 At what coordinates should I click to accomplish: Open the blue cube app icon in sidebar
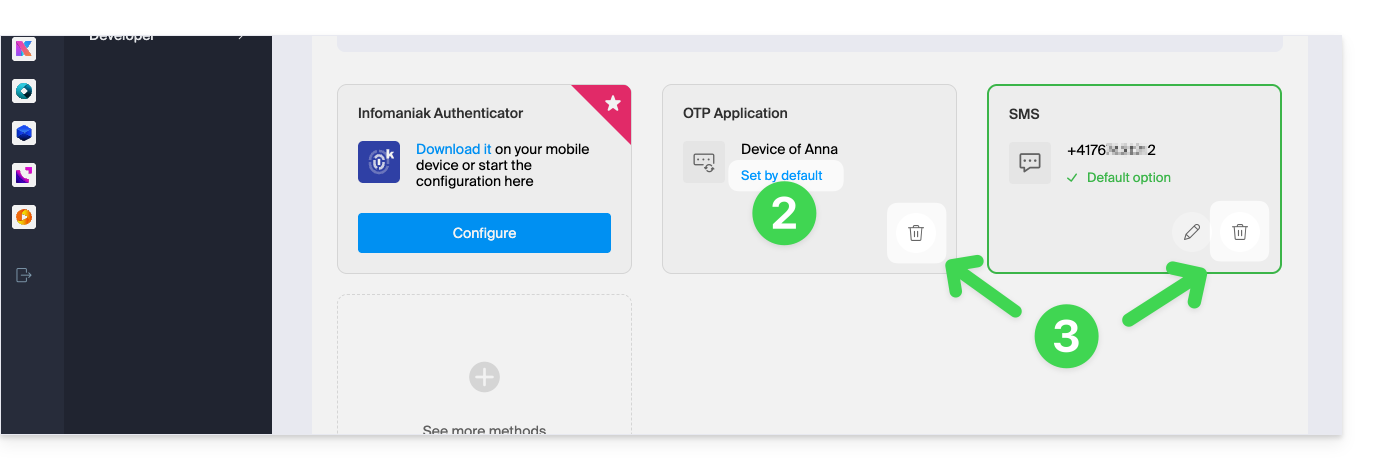tap(24, 133)
